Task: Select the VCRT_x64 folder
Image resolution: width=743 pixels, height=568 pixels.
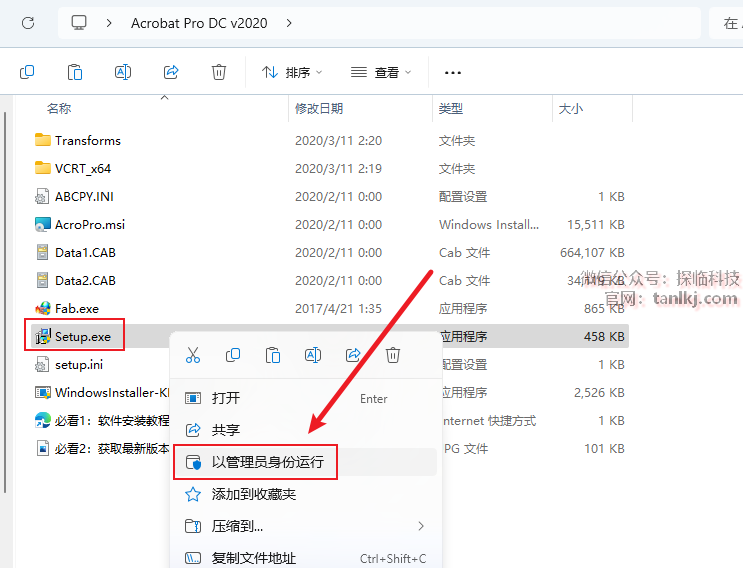Action: click(x=83, y=169)
